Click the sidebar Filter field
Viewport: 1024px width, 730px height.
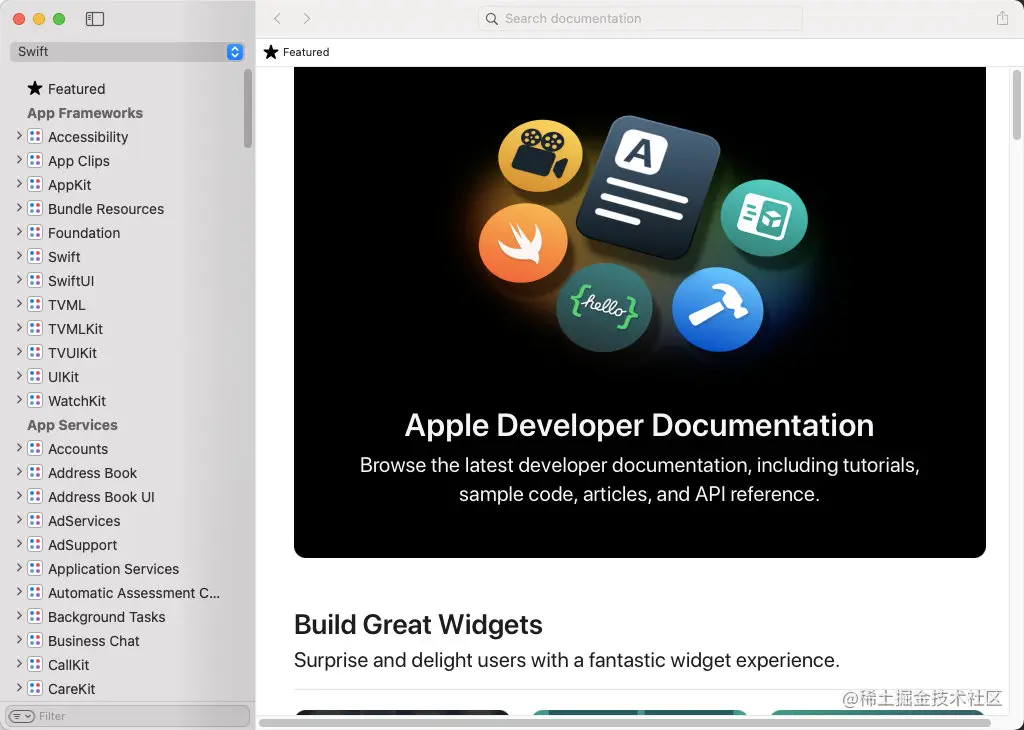coord(127,716)
